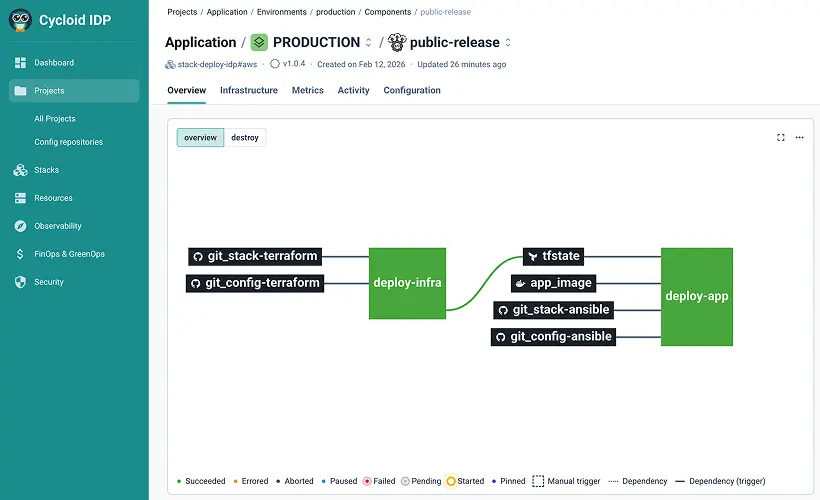Screen dimensions: 820x500
Task: Click the Dashboard grid icon in sidebar
Action: tap(20, 63)
